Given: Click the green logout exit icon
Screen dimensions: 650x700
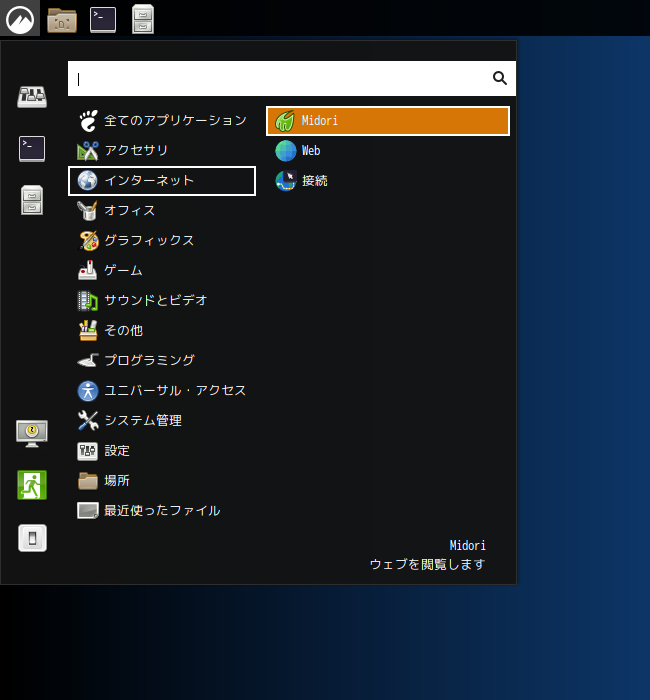Looking at the screenshot, I should [32, 485].
